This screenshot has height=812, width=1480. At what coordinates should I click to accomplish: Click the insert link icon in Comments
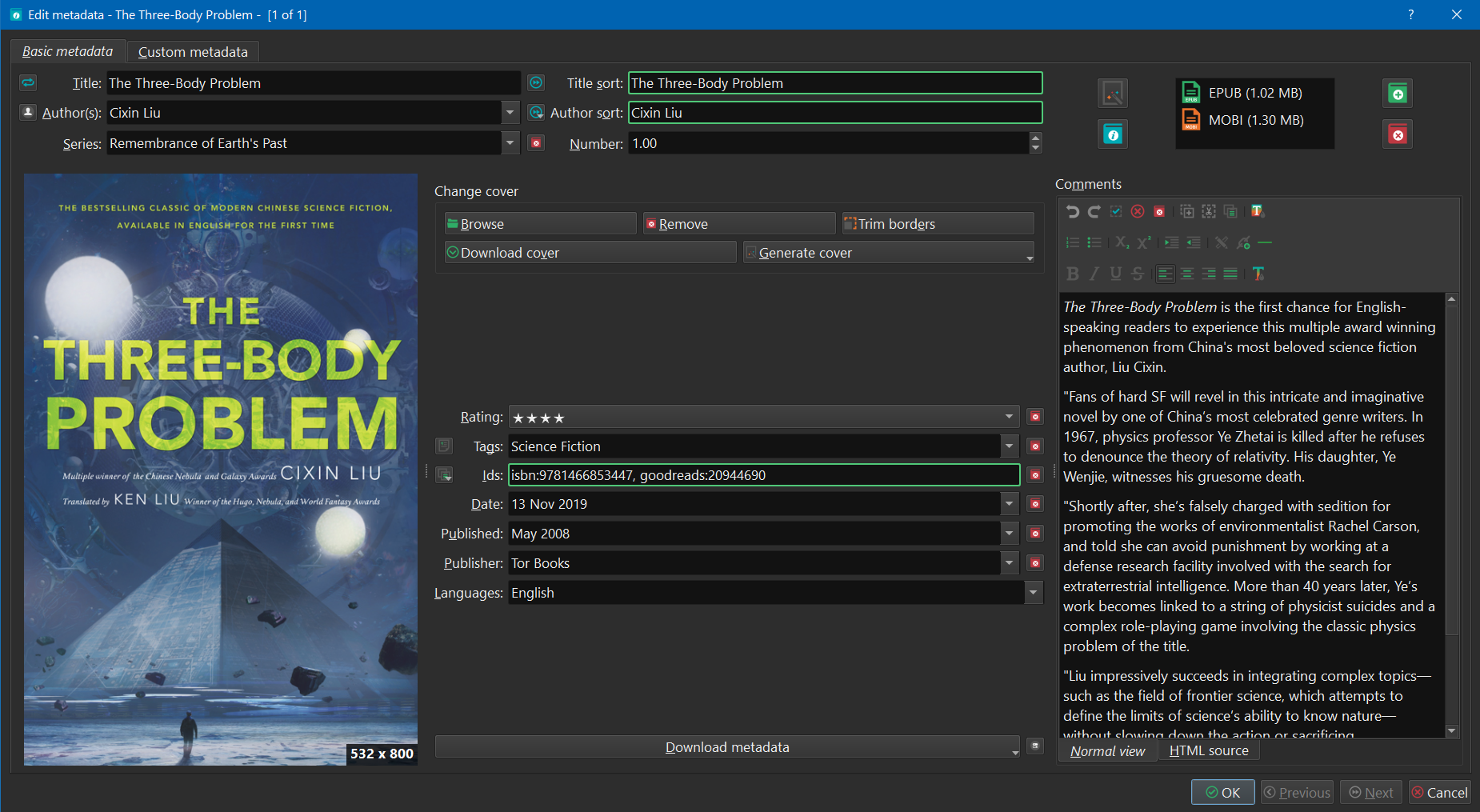click(1243, 242)
